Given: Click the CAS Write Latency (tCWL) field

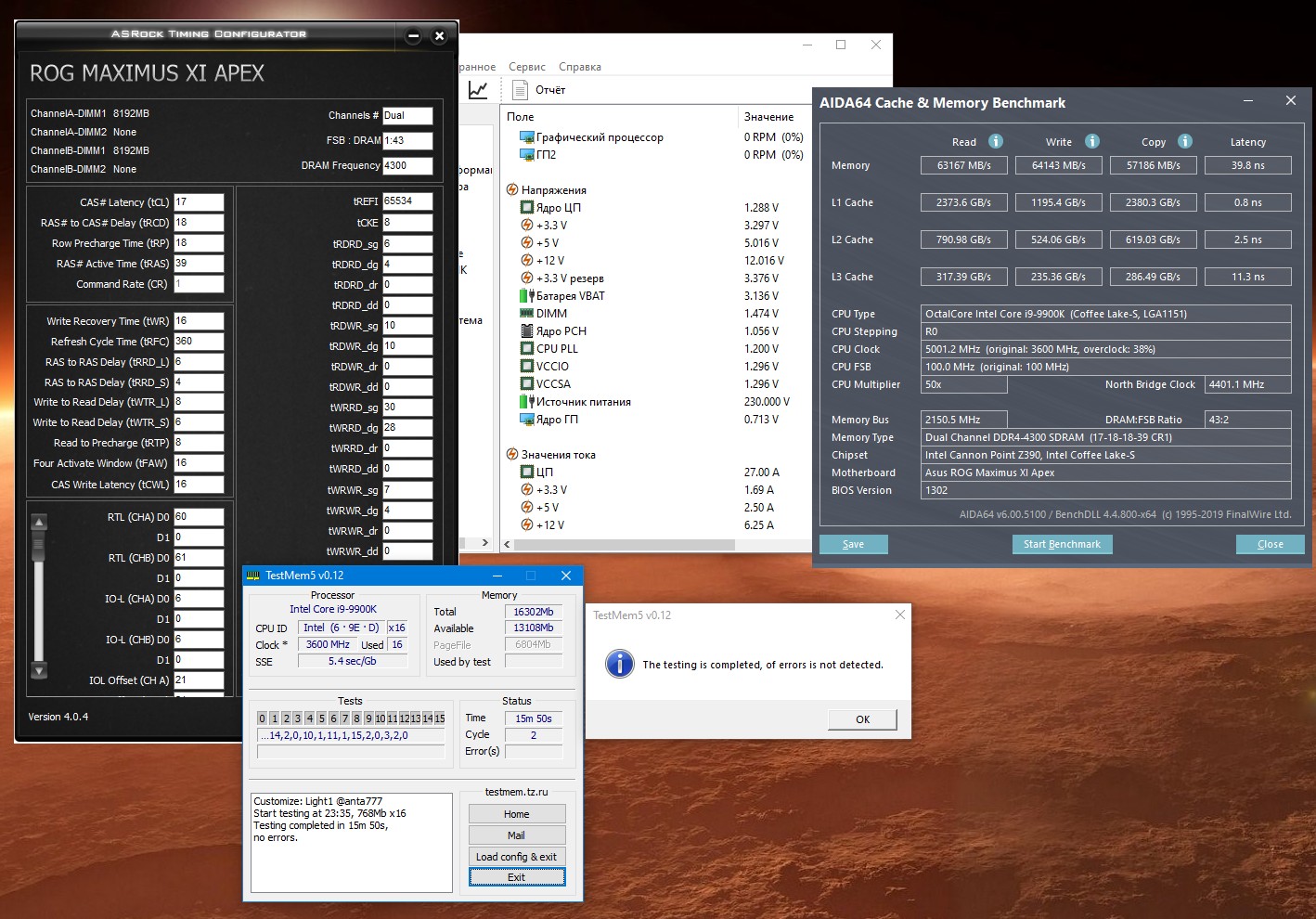Looking at the screenshot, I should click(x=199, y=485).
